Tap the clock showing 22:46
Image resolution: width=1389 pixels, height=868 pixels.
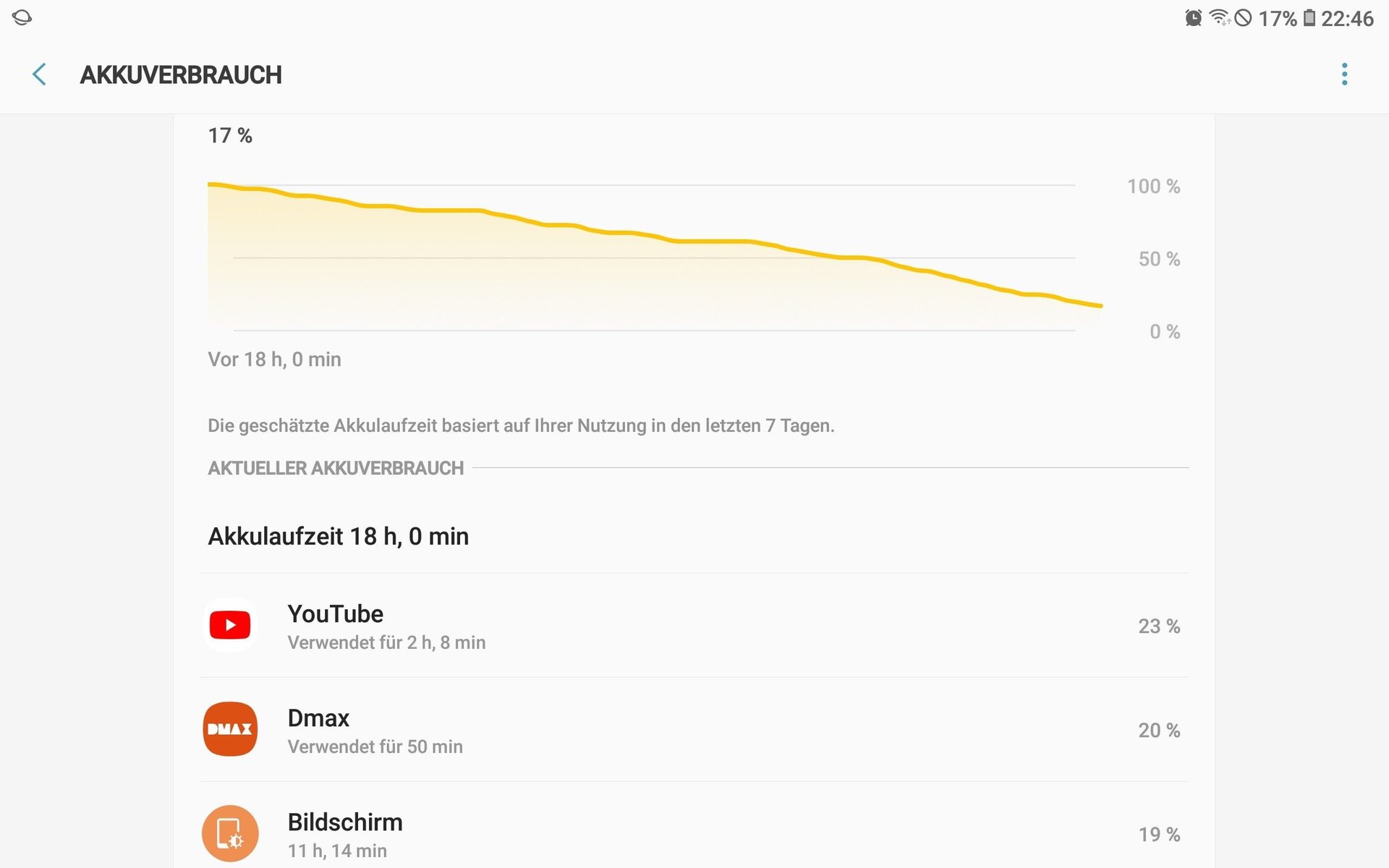[x=1347, y=18]
